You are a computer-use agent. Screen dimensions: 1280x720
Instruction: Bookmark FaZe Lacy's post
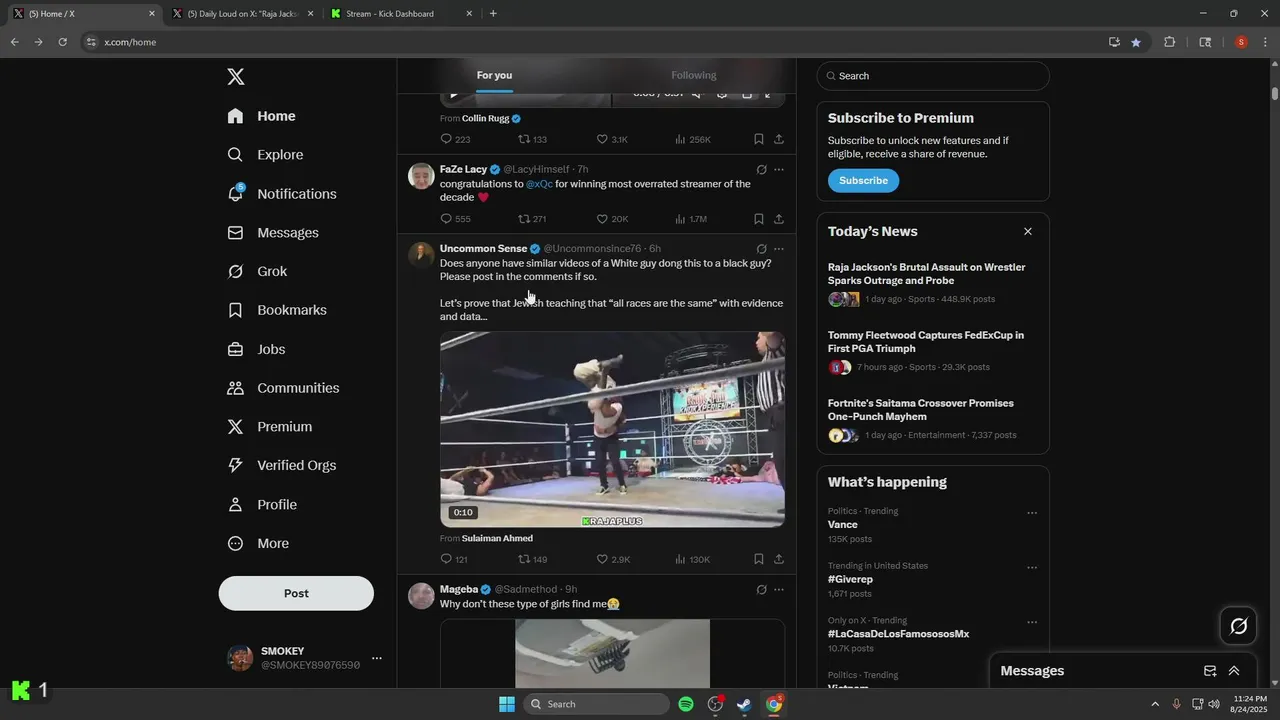pyautogui.click(x=759, y=219)
